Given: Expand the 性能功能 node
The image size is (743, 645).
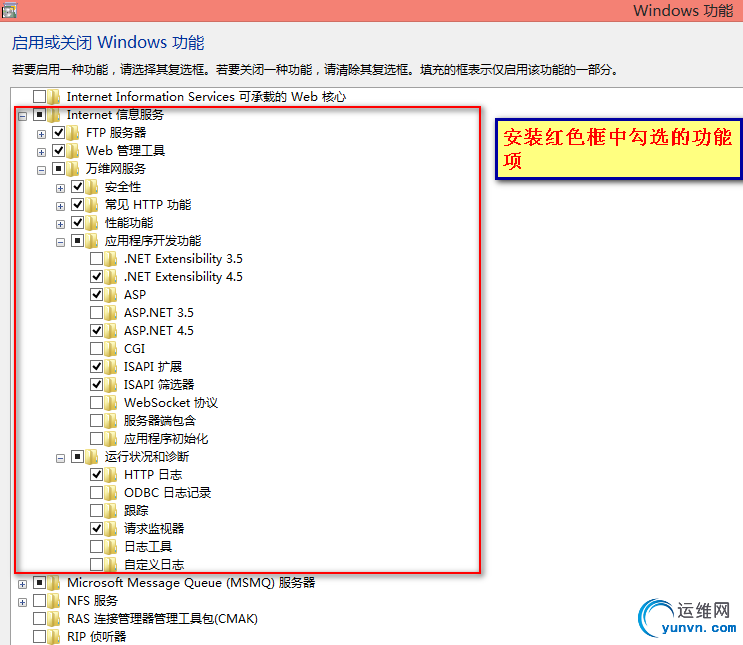Looking at the screenshot, I should [x=60, y=224].
